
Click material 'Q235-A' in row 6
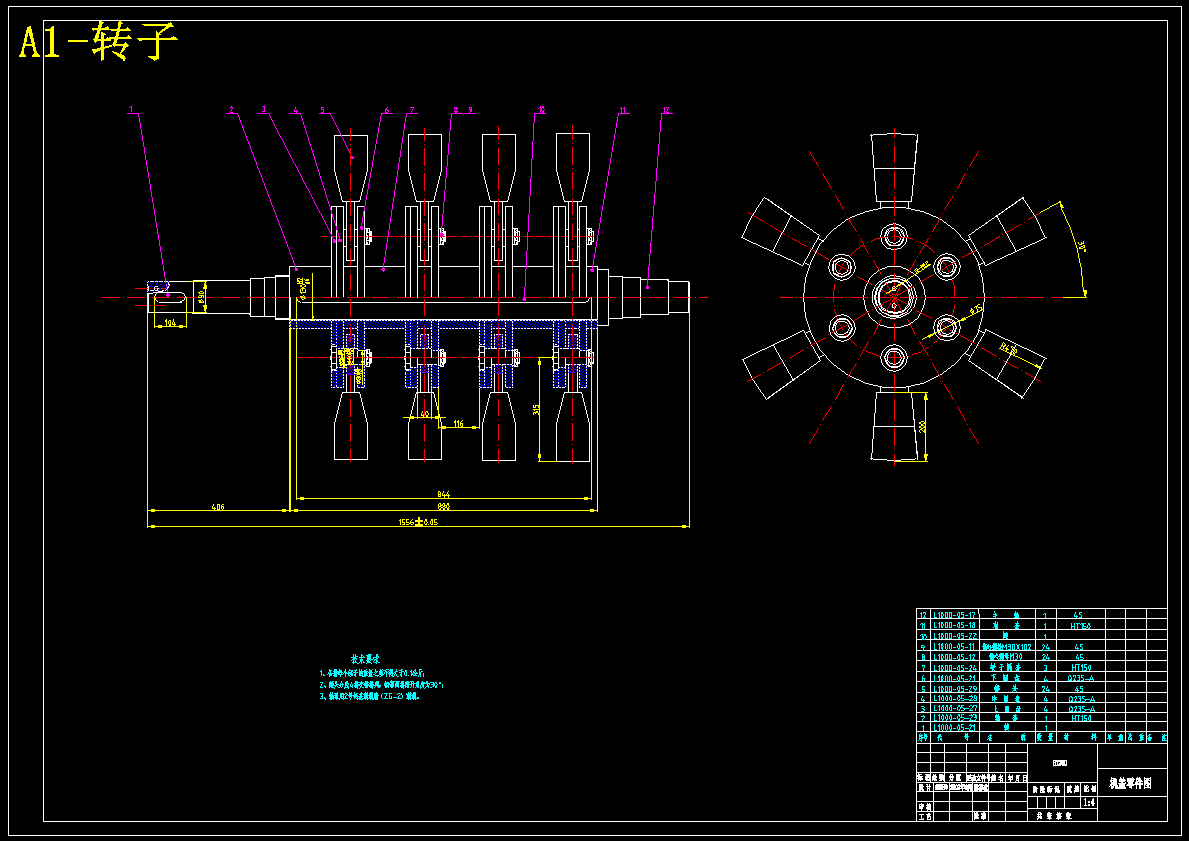[1080, 678]
